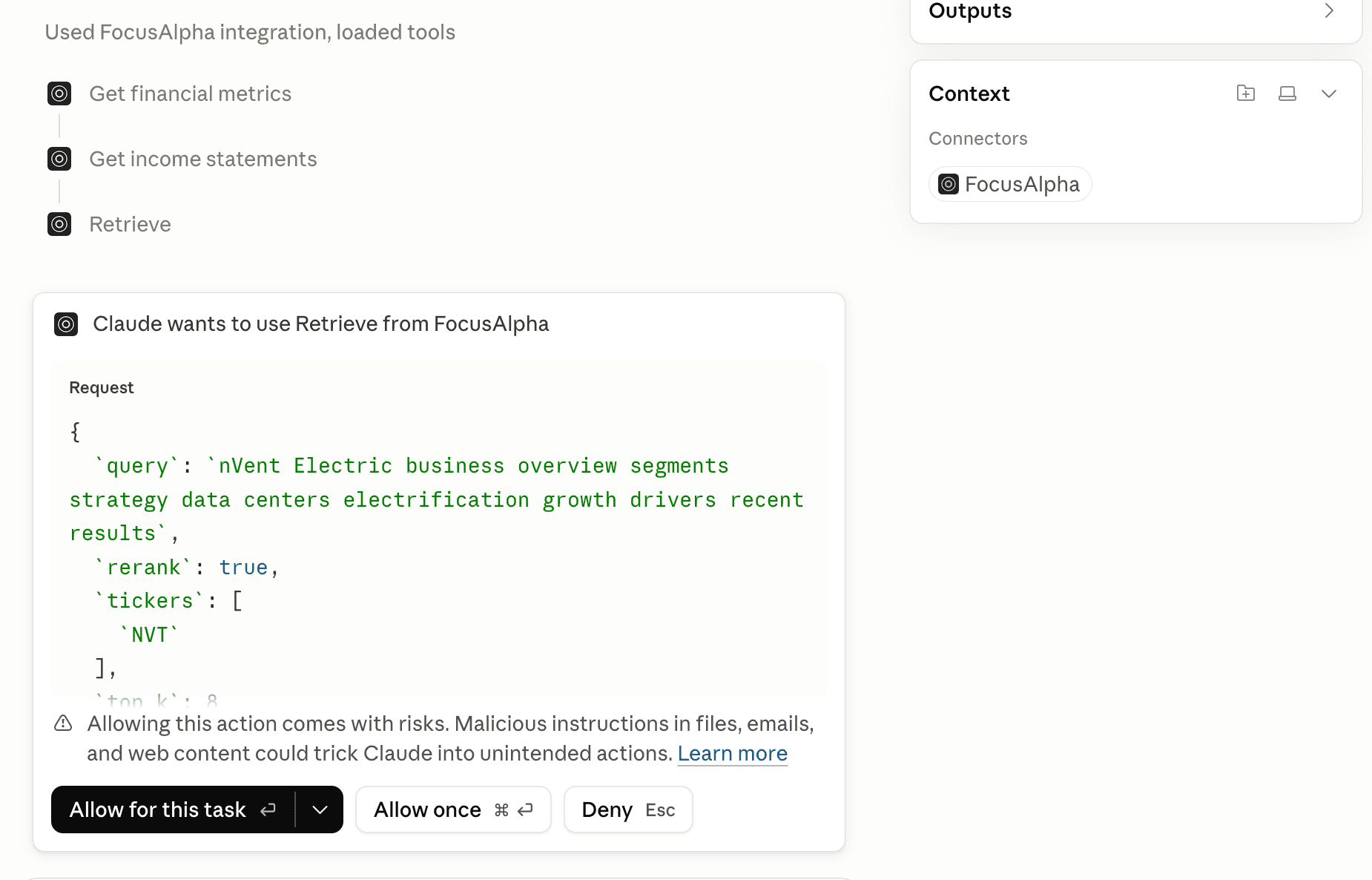The image size is (1372, 880).
Task: Click the Allow for this task button
Action: 173,810
